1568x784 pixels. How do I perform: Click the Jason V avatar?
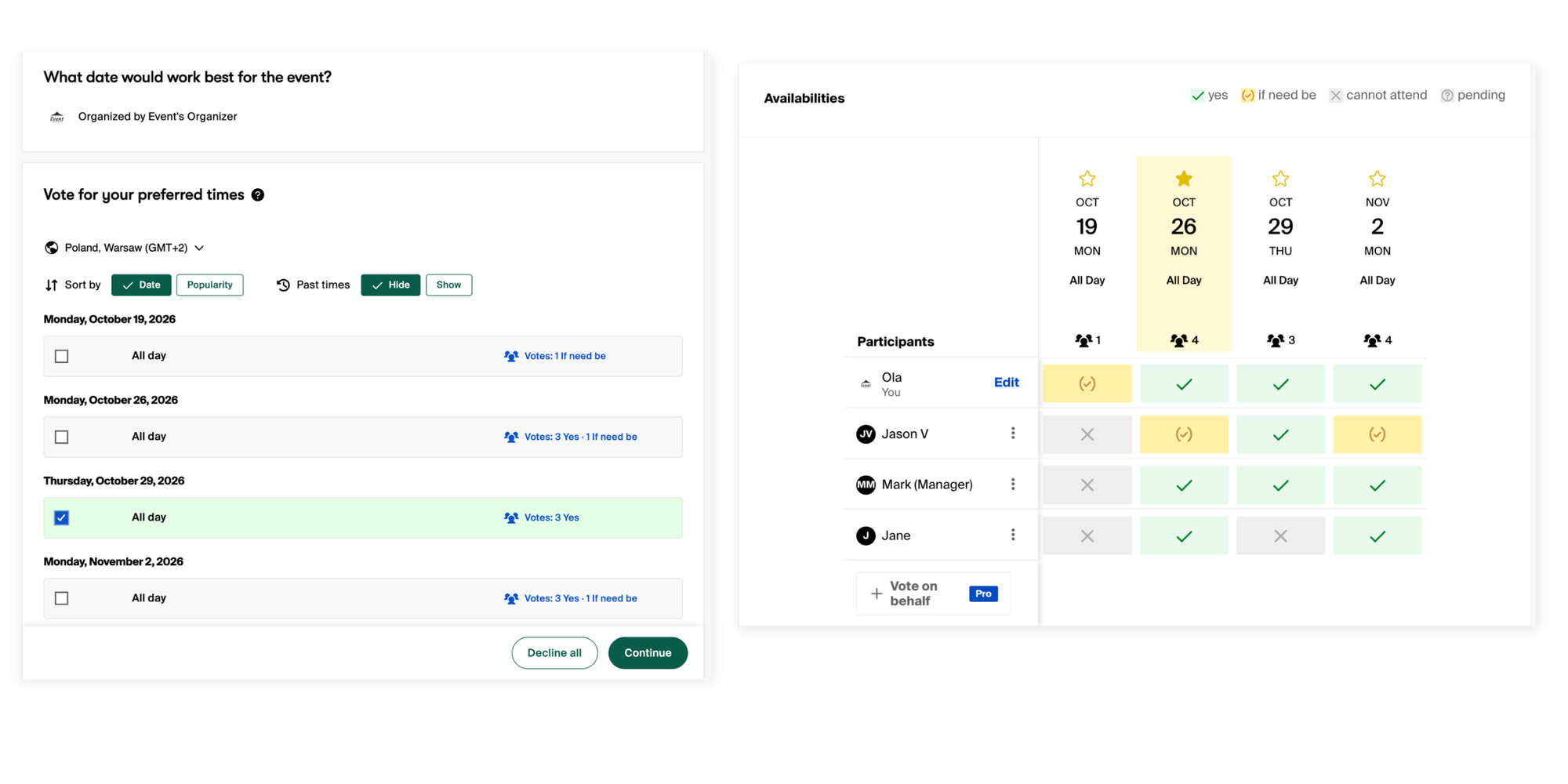pyautogui.click(x=866, y=434)
